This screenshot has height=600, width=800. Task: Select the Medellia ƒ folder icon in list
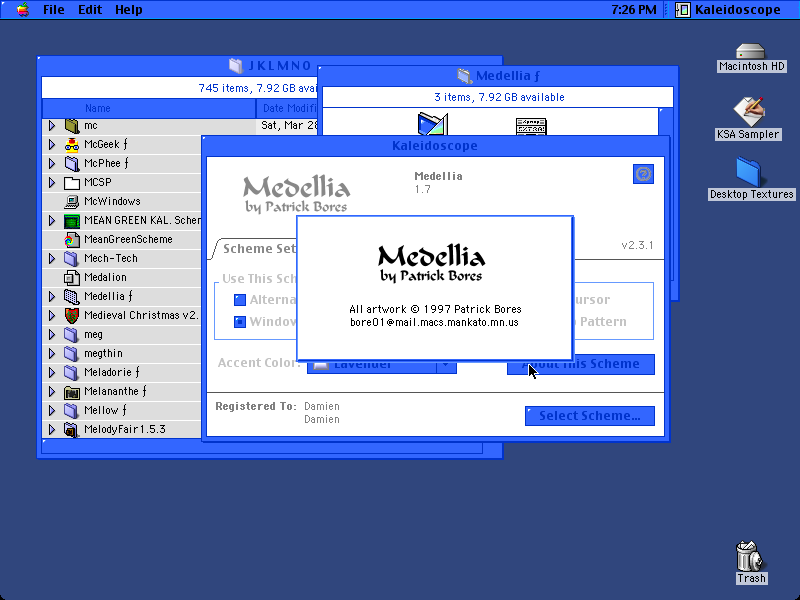click(72, 296)
